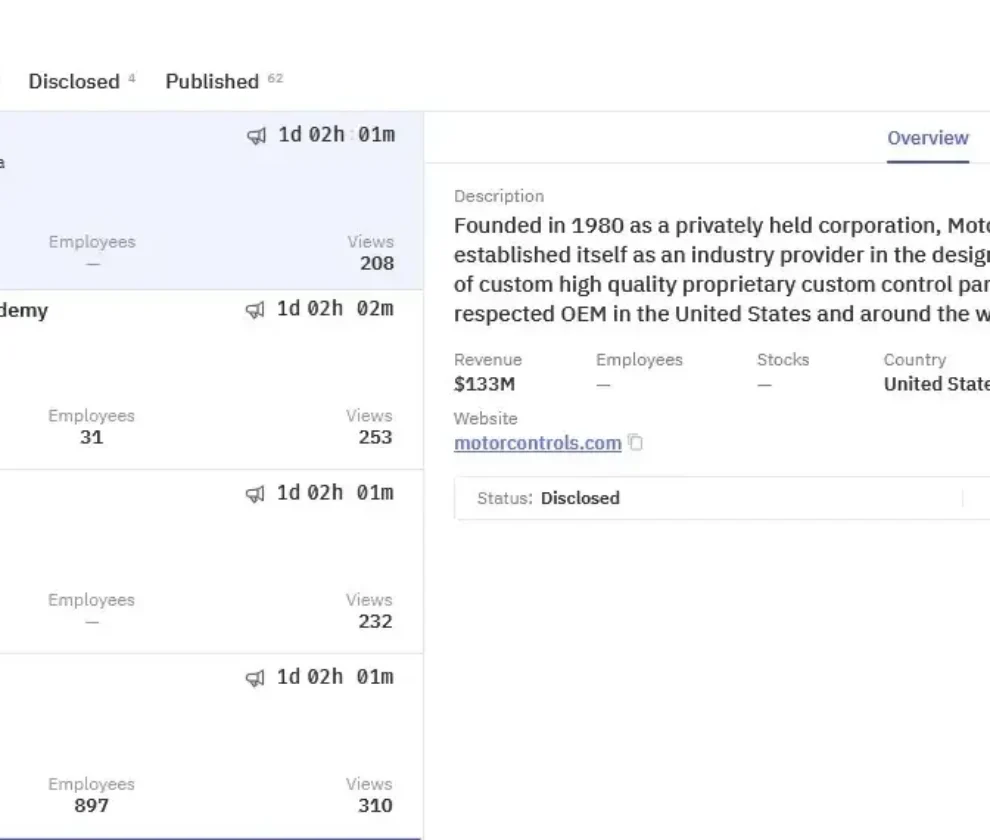The image size is (990, 840).
Task: Click the Views count of 310
Action: point(376,806)
